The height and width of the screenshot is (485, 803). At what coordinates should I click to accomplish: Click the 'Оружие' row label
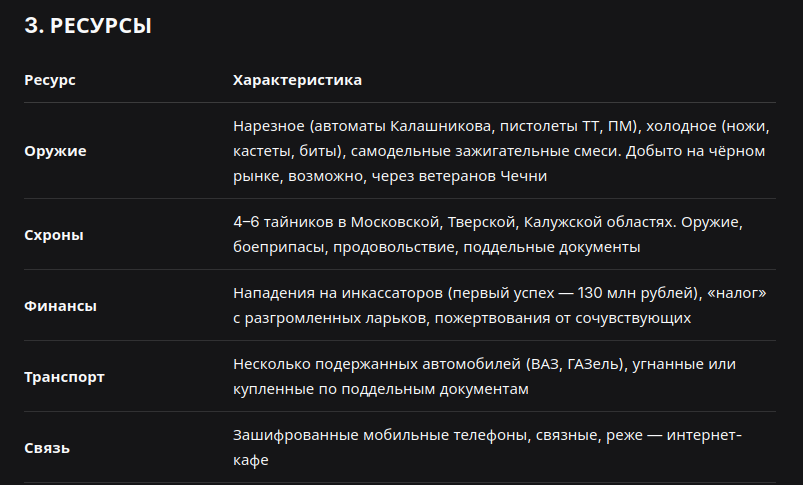click(x=55, y=151)
